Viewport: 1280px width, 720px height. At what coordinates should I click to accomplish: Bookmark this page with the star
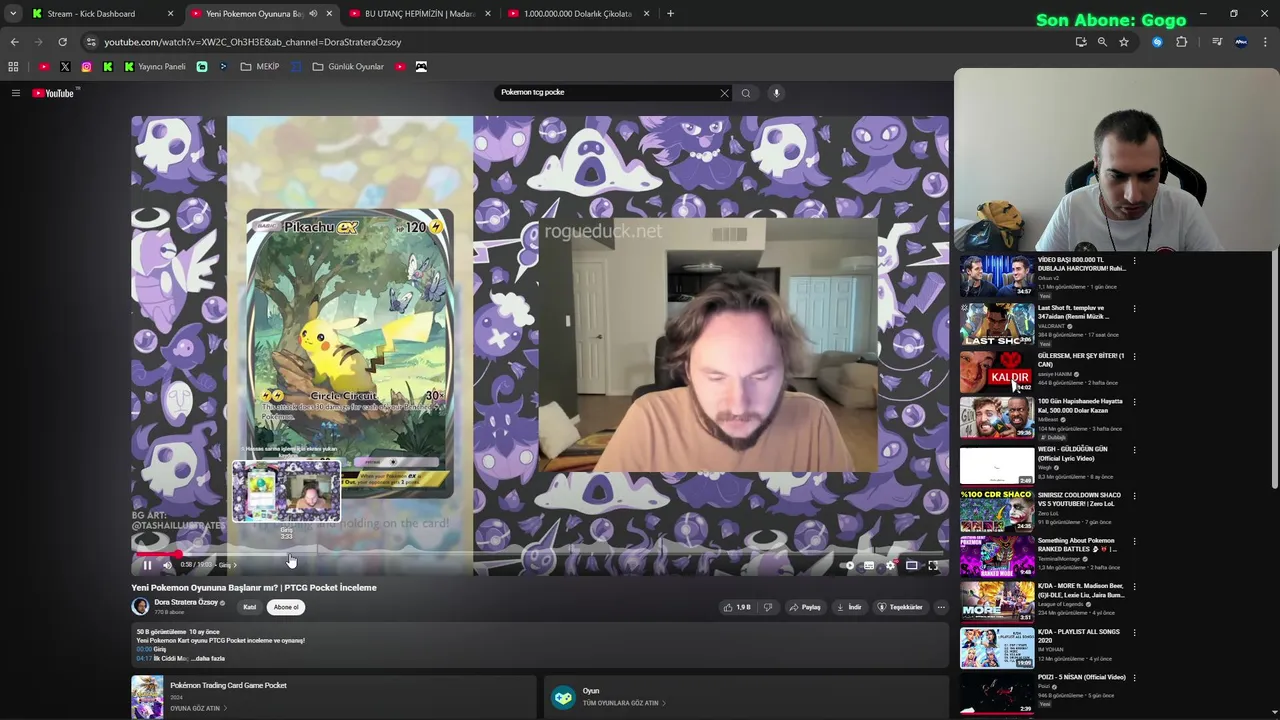pos(1124,42)
